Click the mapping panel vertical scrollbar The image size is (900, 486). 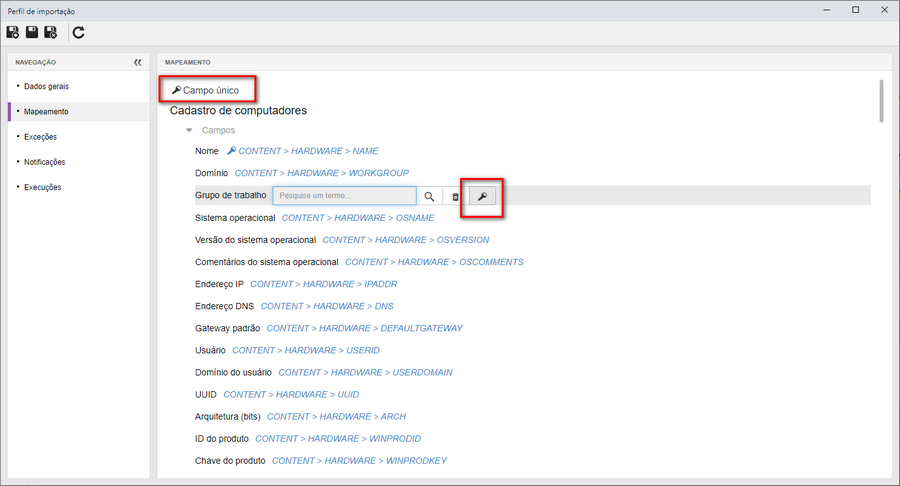tap(882, 101)
